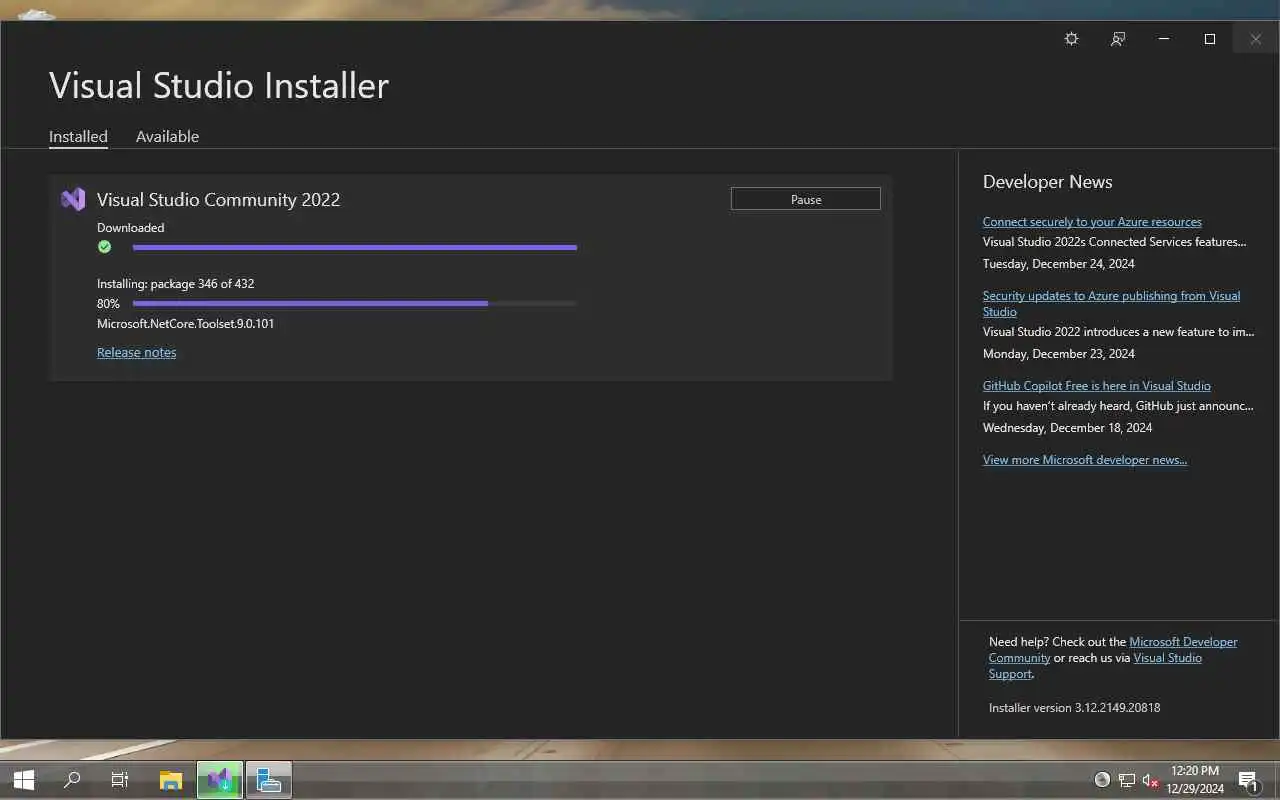Image resolution: width=1280 pixels, height=800 pixels.
Task: Open Task View on taskbar
Action: [120, 780]
